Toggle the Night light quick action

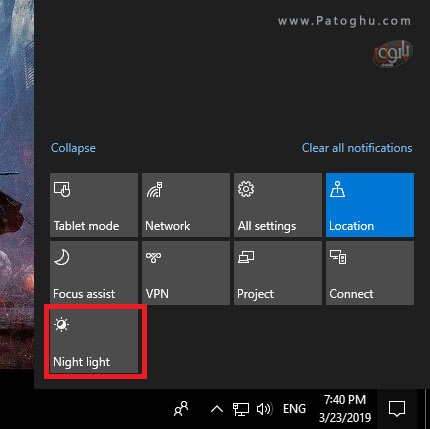pyautogui.click(x=94, y=341)
